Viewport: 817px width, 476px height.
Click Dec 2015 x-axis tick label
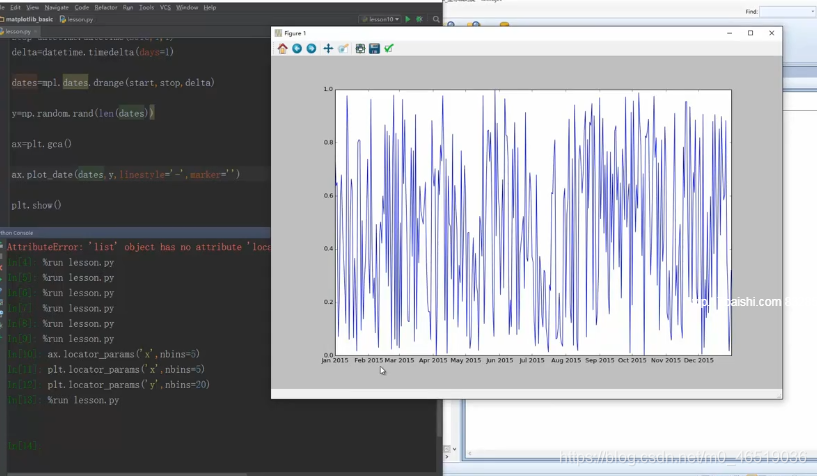(x=698, y=360)
